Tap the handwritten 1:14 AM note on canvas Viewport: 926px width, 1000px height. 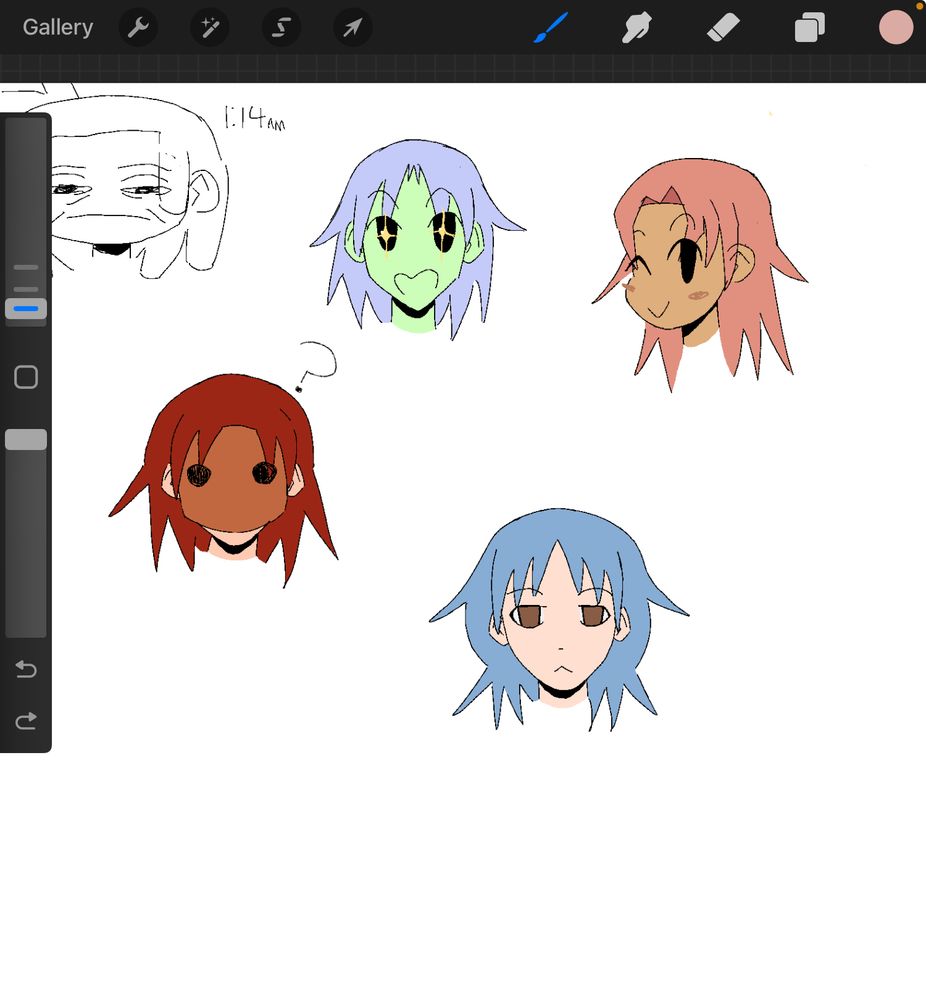254,118
